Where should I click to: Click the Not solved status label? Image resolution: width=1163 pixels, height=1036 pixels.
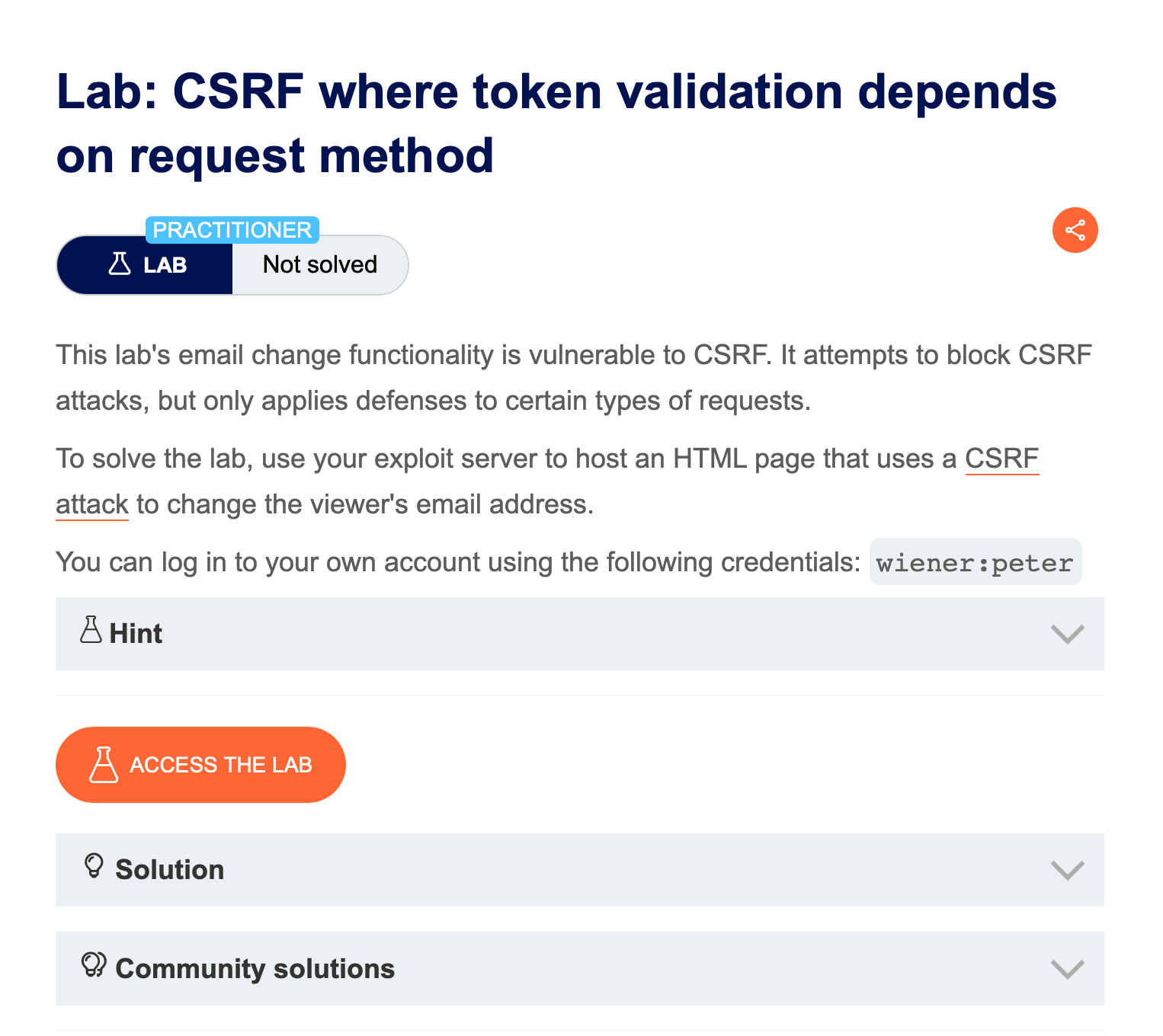click(320, 264)
